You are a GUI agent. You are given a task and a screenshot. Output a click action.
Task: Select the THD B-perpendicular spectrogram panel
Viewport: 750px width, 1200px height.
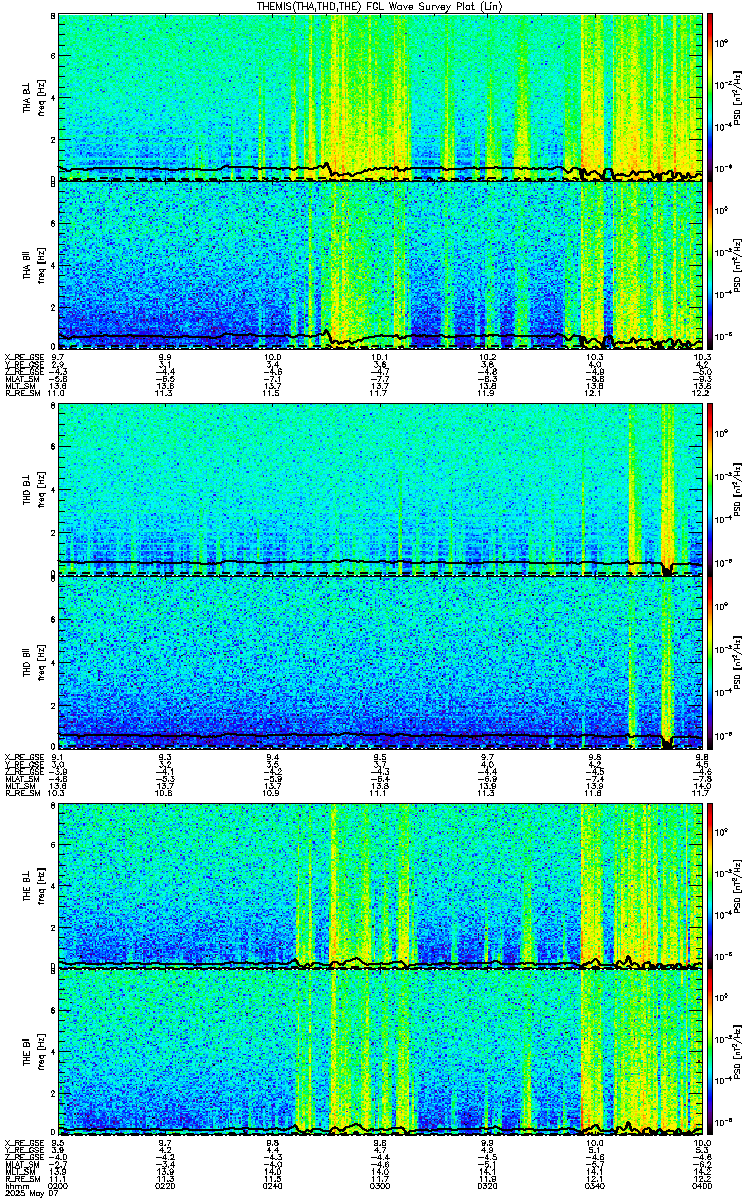[380, 489]
